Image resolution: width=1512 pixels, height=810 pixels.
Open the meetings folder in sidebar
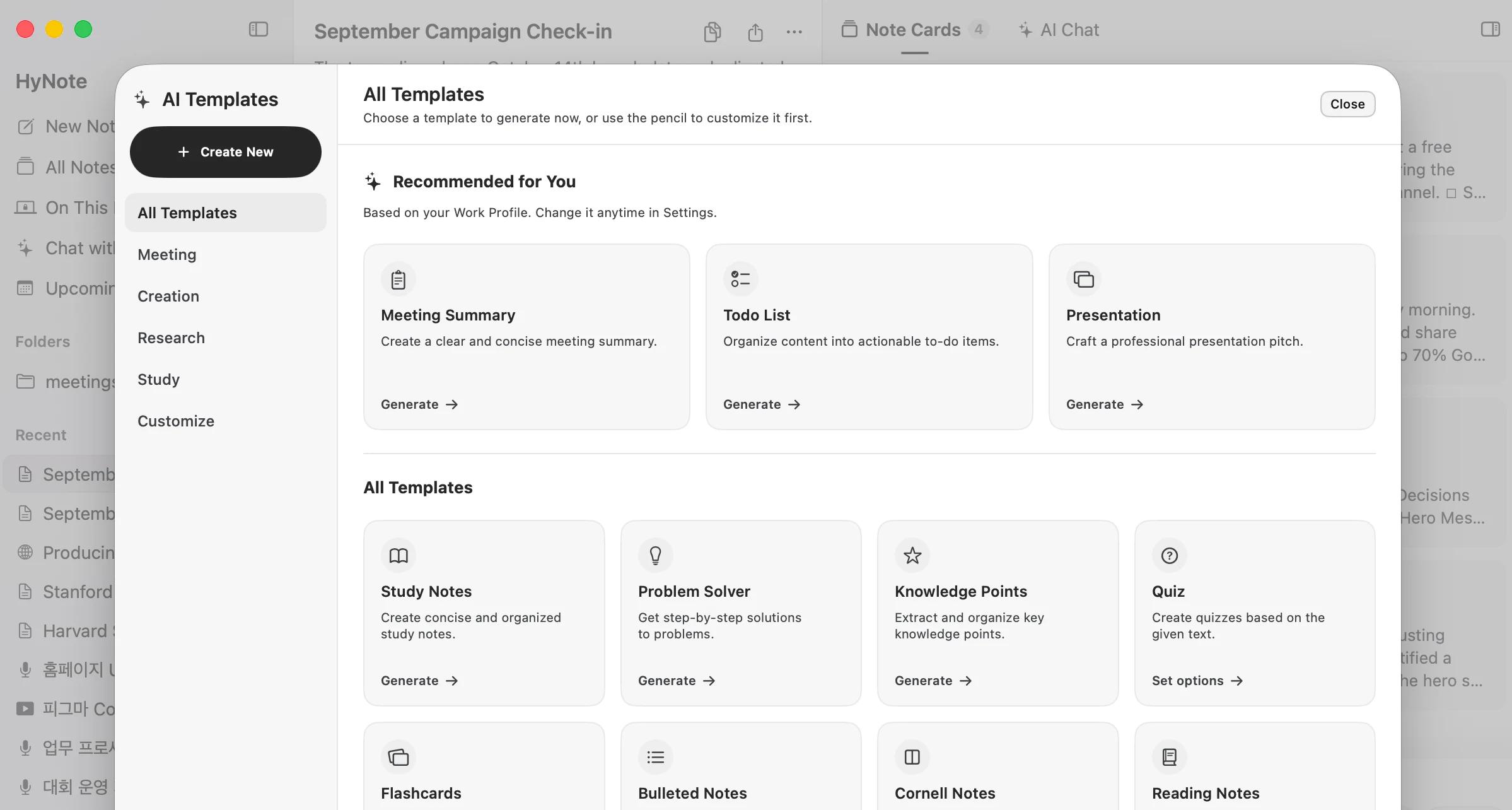coord(64,382)
